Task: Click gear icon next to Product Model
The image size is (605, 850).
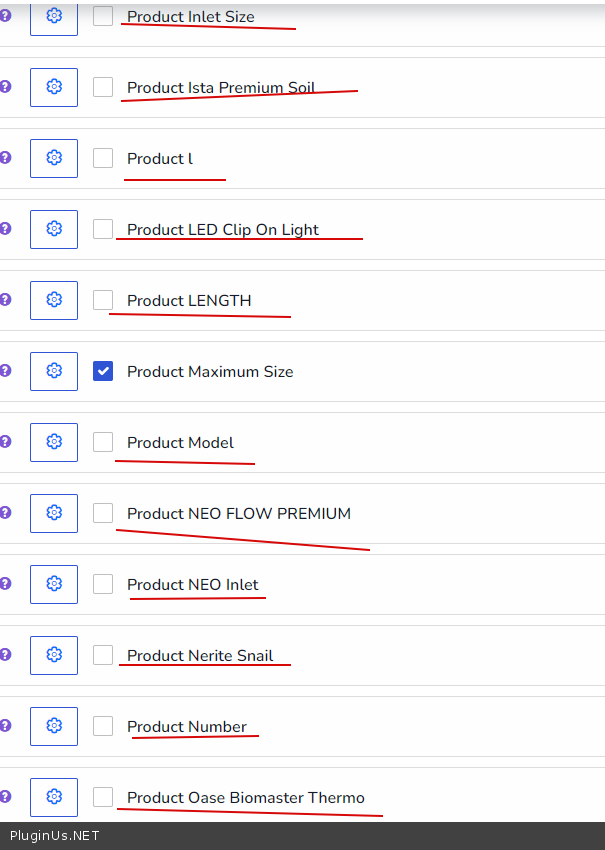Action: tap(54, 442)
